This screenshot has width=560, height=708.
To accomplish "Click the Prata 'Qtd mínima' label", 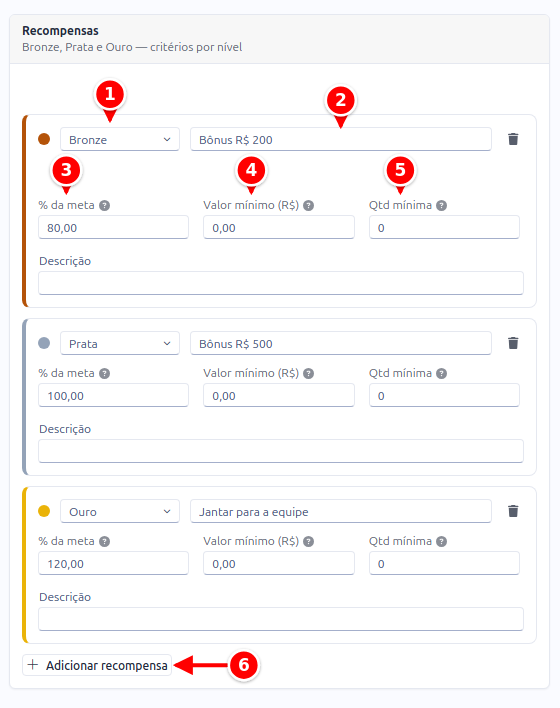I will (401, 373).
